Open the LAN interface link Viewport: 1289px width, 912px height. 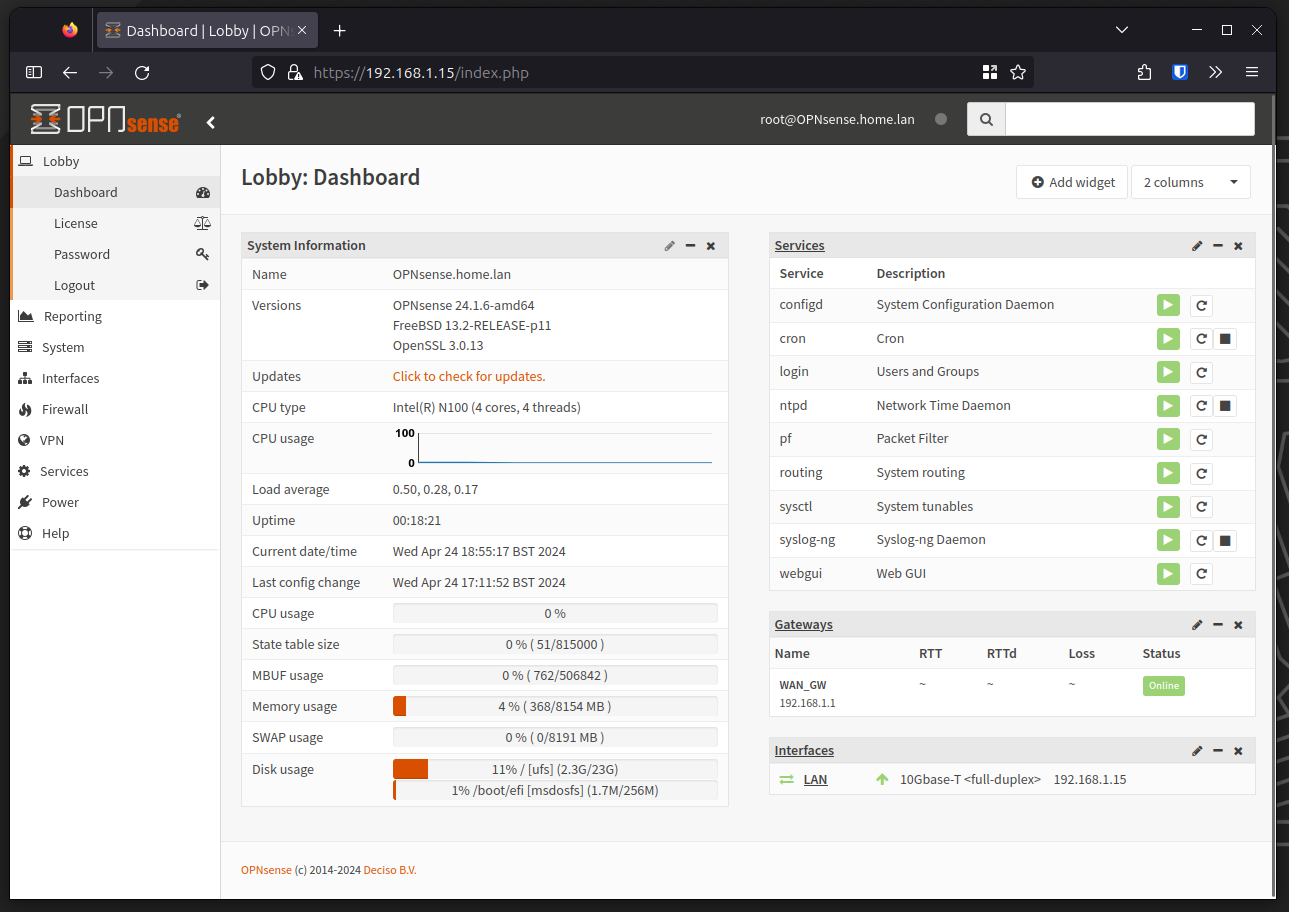tap(815, 779)
